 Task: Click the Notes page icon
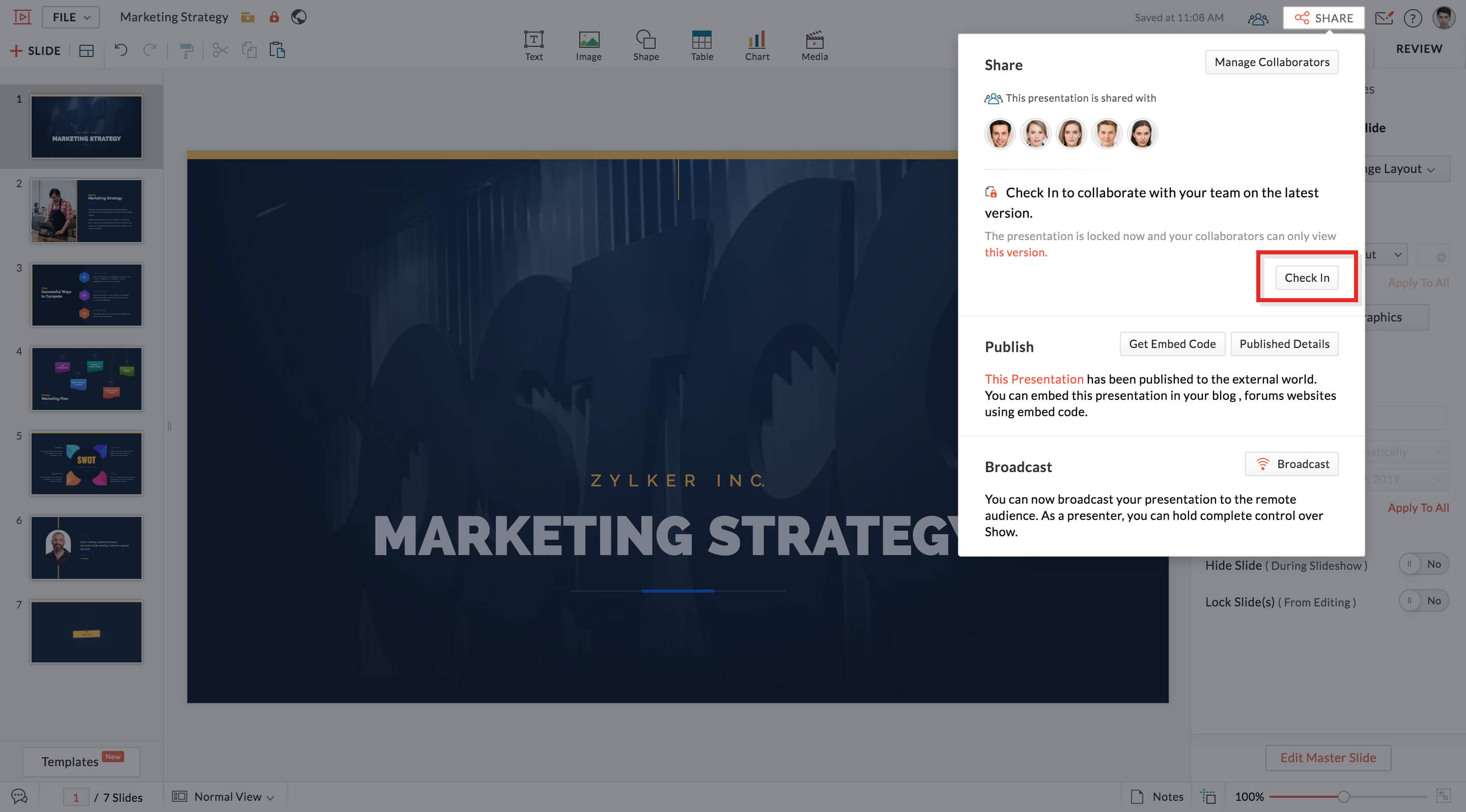tap(1137, 796)
